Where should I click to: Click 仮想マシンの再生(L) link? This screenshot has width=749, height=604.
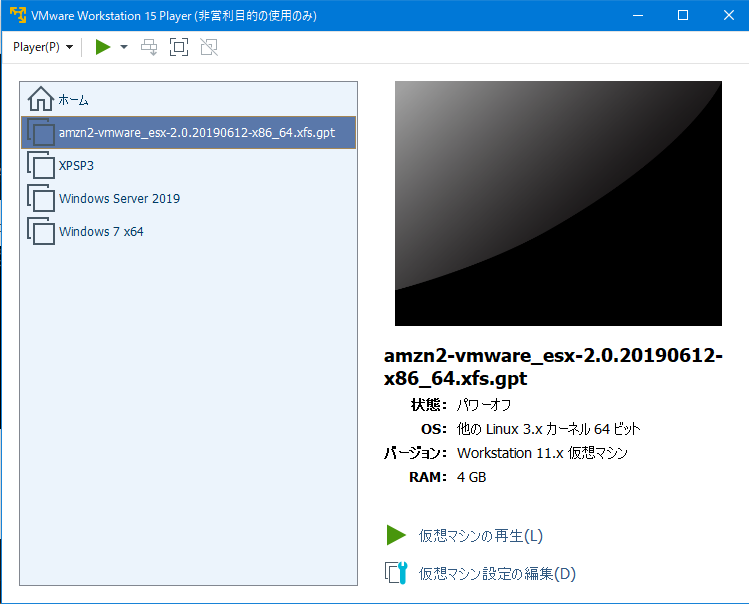point(481,536)
